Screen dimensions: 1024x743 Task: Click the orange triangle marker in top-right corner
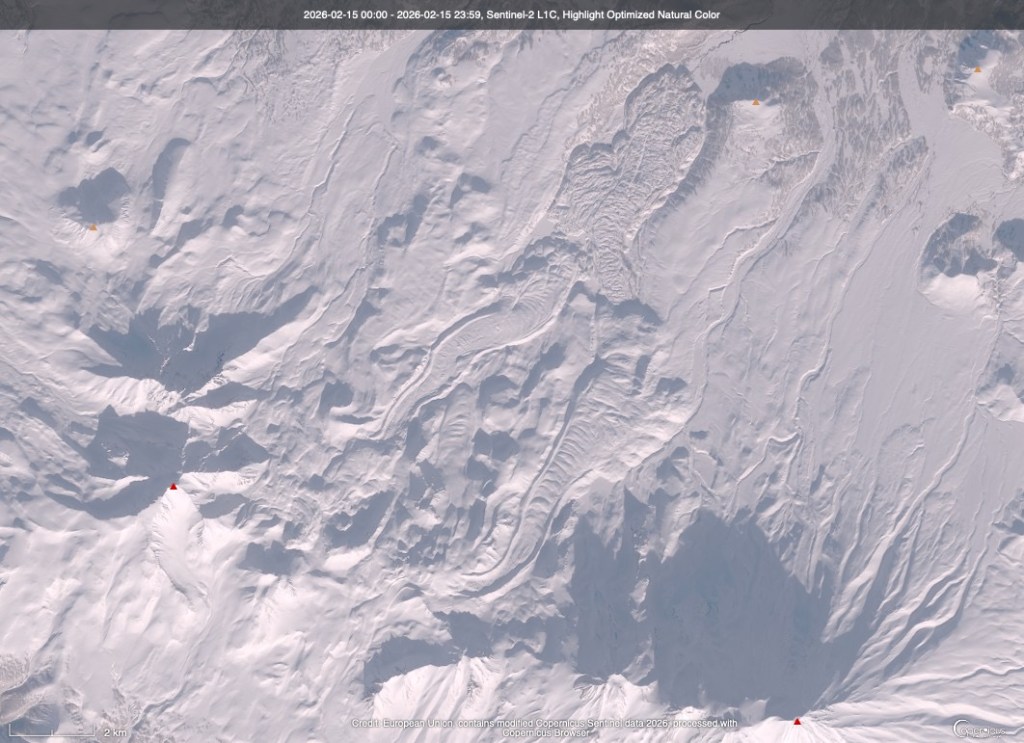tap(977, 70)
